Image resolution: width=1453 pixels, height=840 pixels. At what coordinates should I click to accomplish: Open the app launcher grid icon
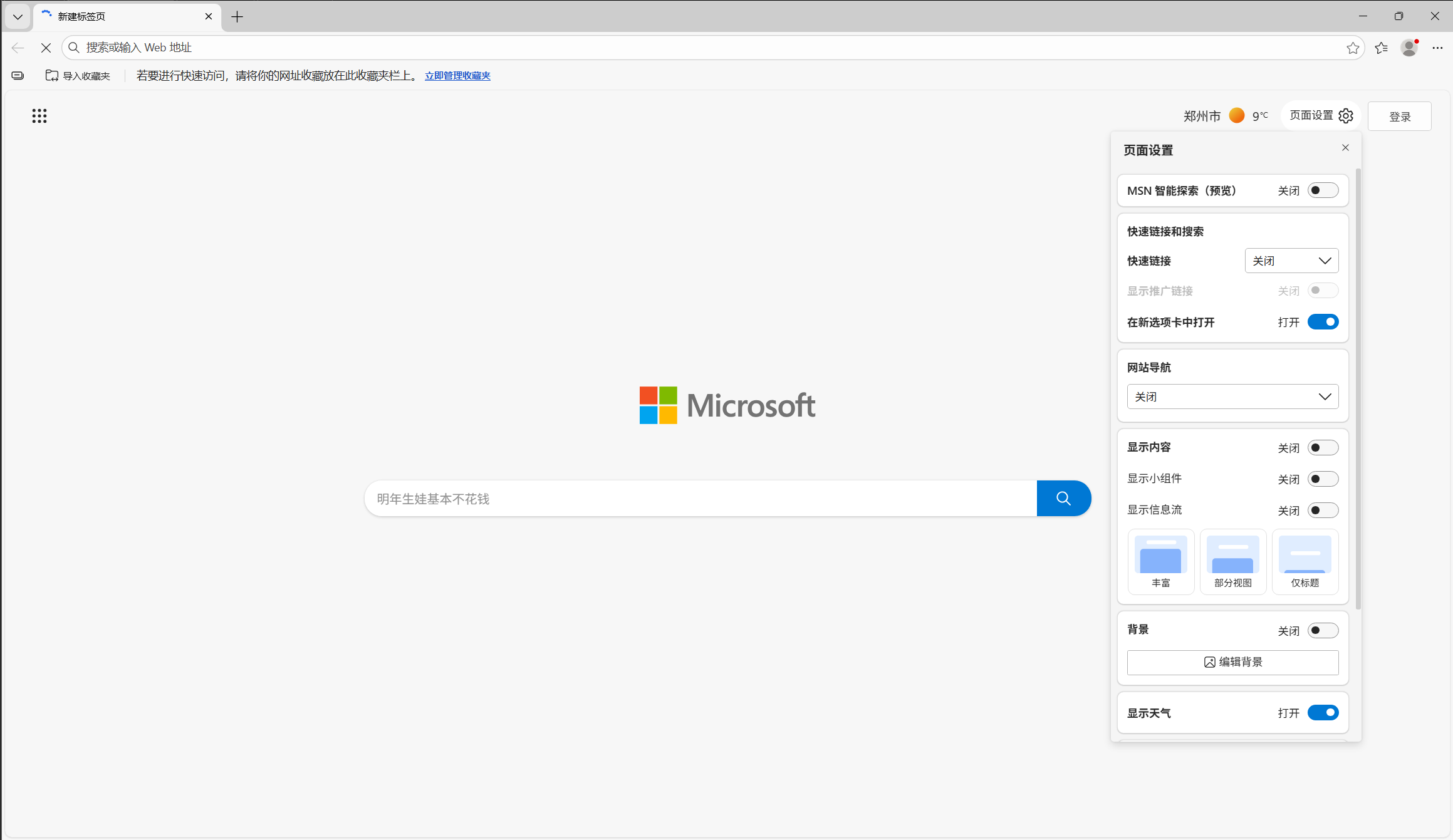pos(39,116)
